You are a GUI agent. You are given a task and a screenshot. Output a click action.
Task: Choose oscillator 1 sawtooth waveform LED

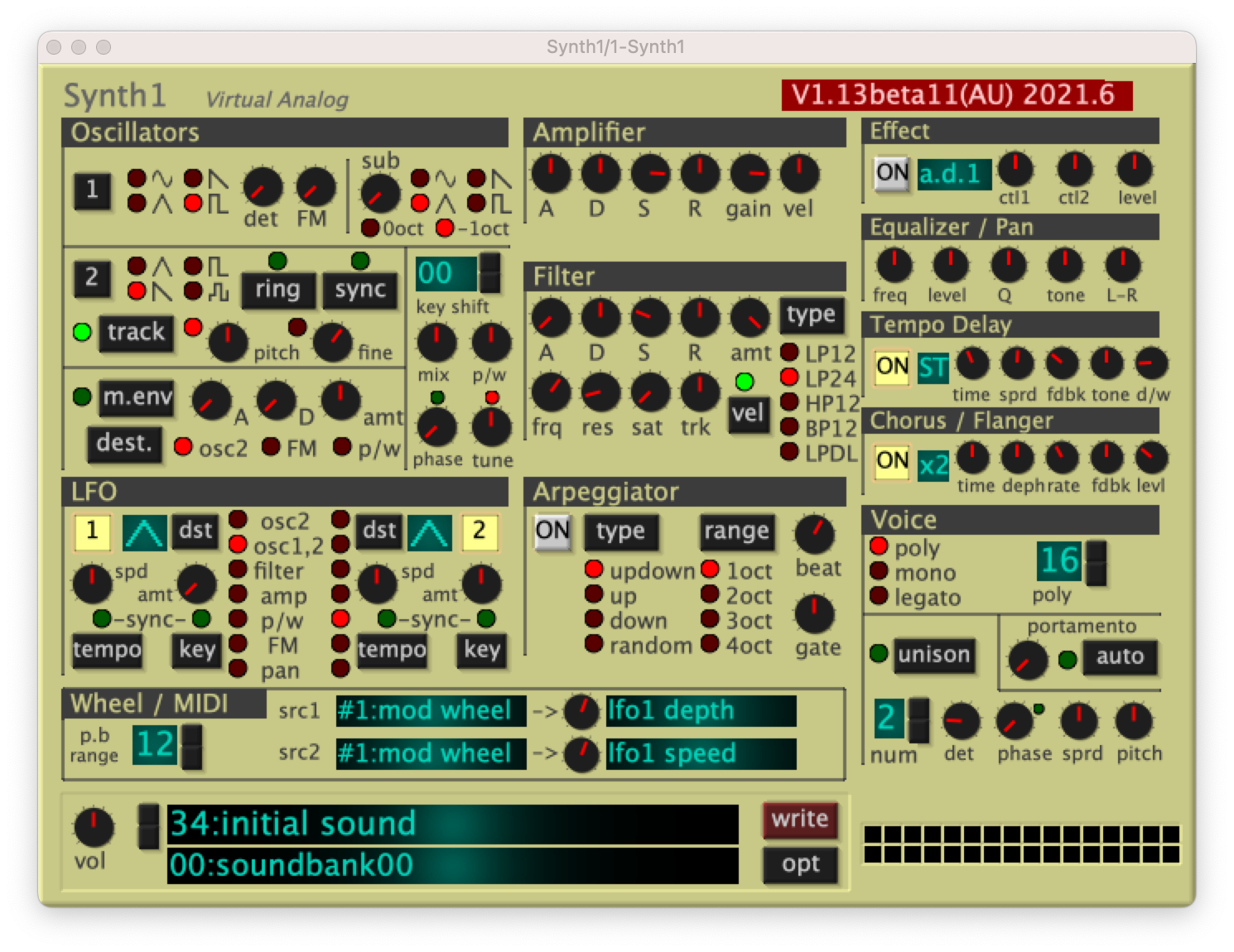click(x=193, y=179)
